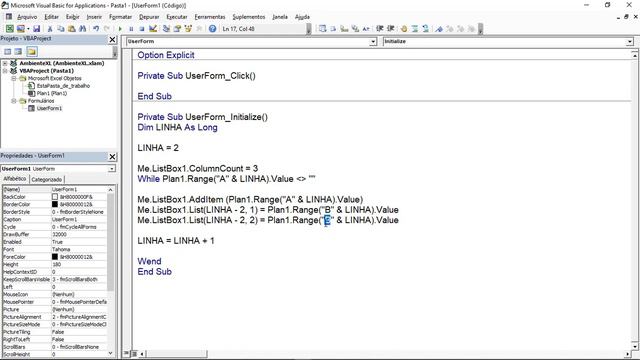Open the UserForm object dropdown
This screenshot has width=640, height=360.
point(373,42)
